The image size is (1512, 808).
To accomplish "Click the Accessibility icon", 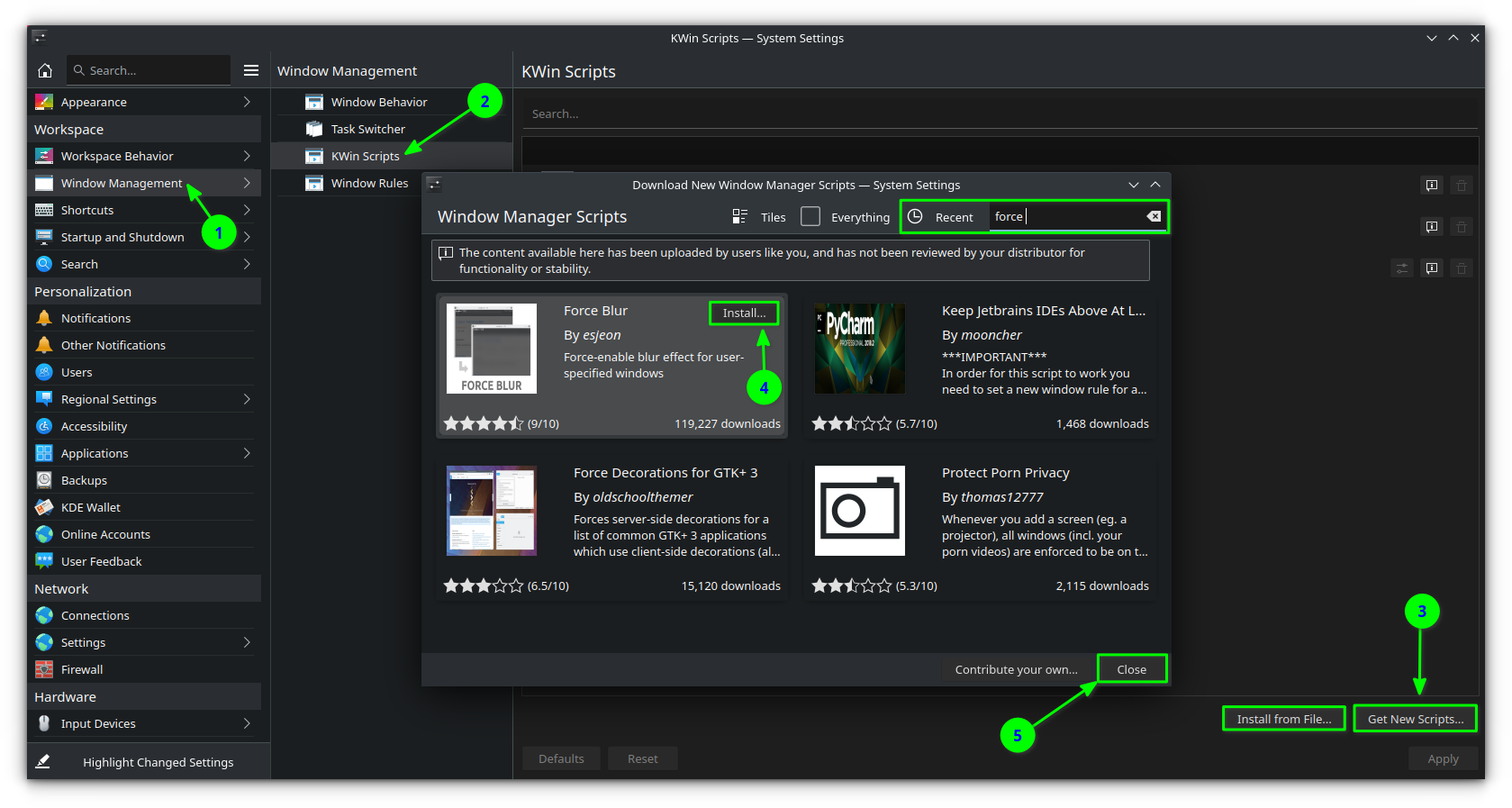I will pos(44,426).
